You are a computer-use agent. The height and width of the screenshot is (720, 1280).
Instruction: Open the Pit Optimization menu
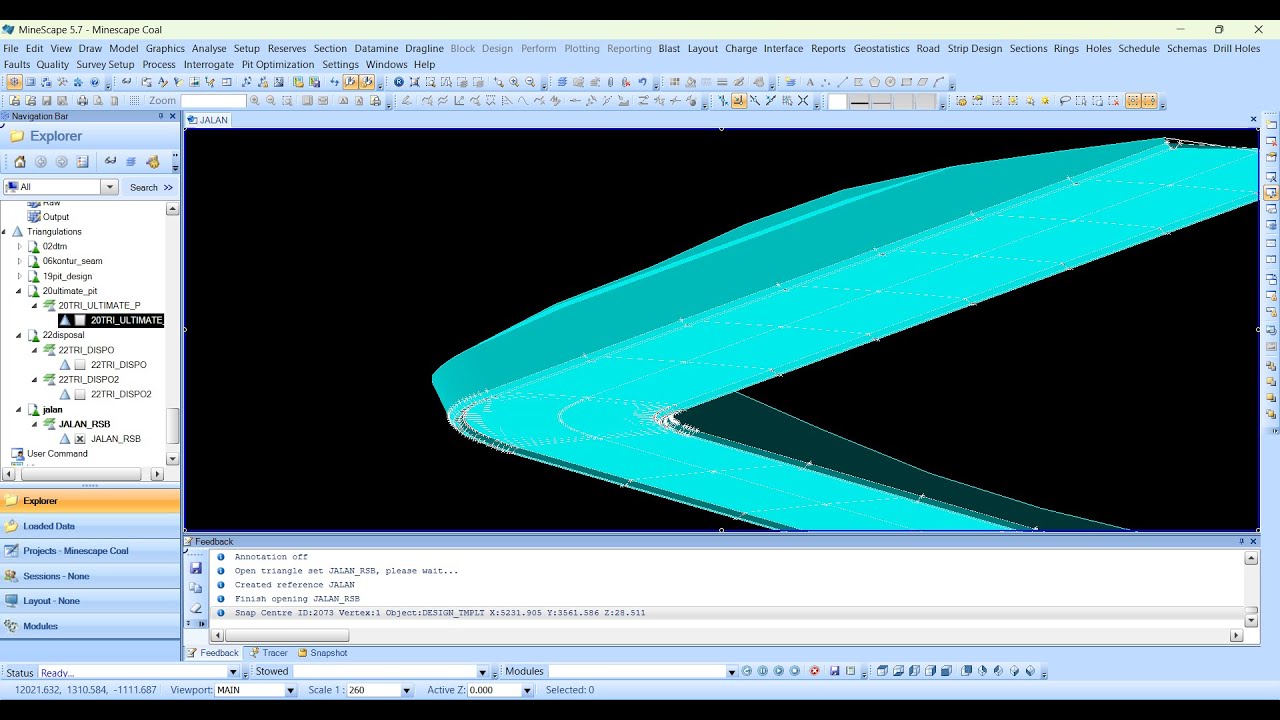[x=278, y=64]
